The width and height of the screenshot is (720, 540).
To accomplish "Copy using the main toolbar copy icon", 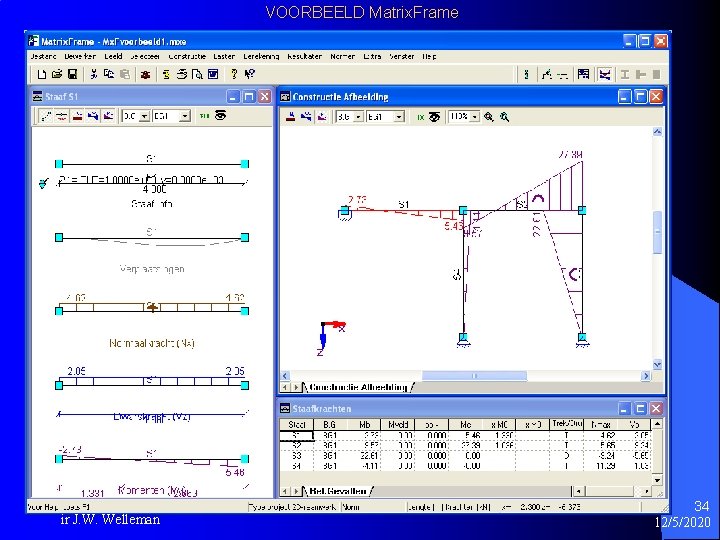I will point(109,74).
